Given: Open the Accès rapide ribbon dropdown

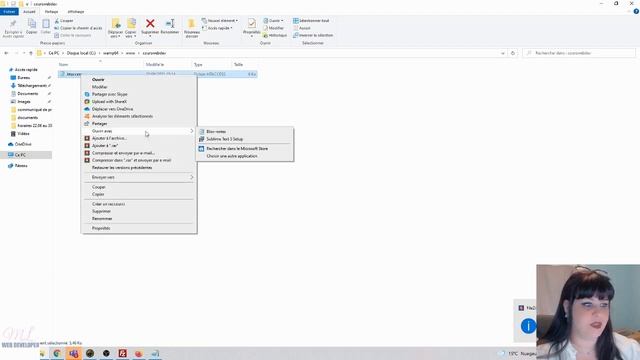Looking at the screenshot, I should [218, 28].
